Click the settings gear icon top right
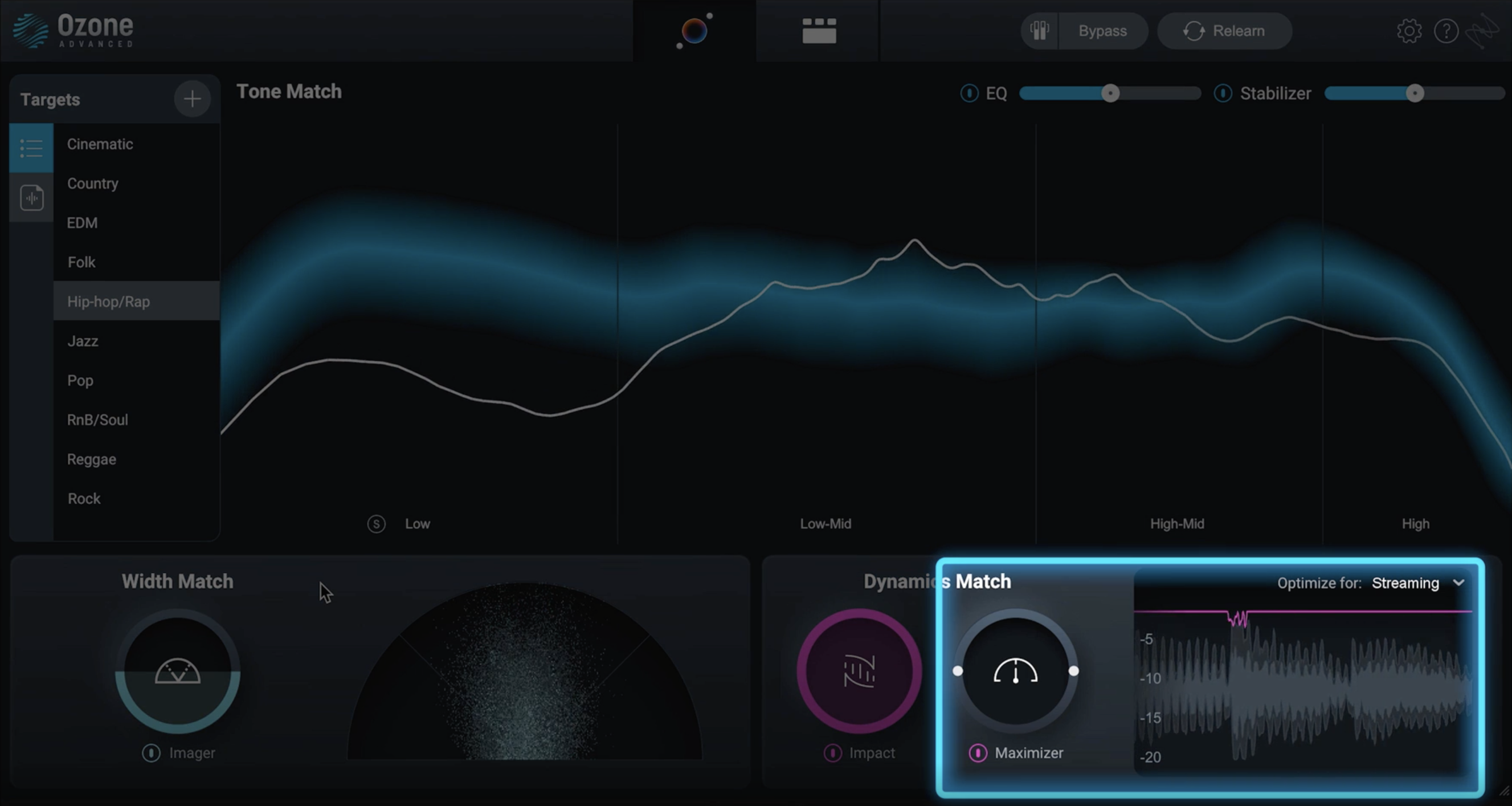 1409,31
